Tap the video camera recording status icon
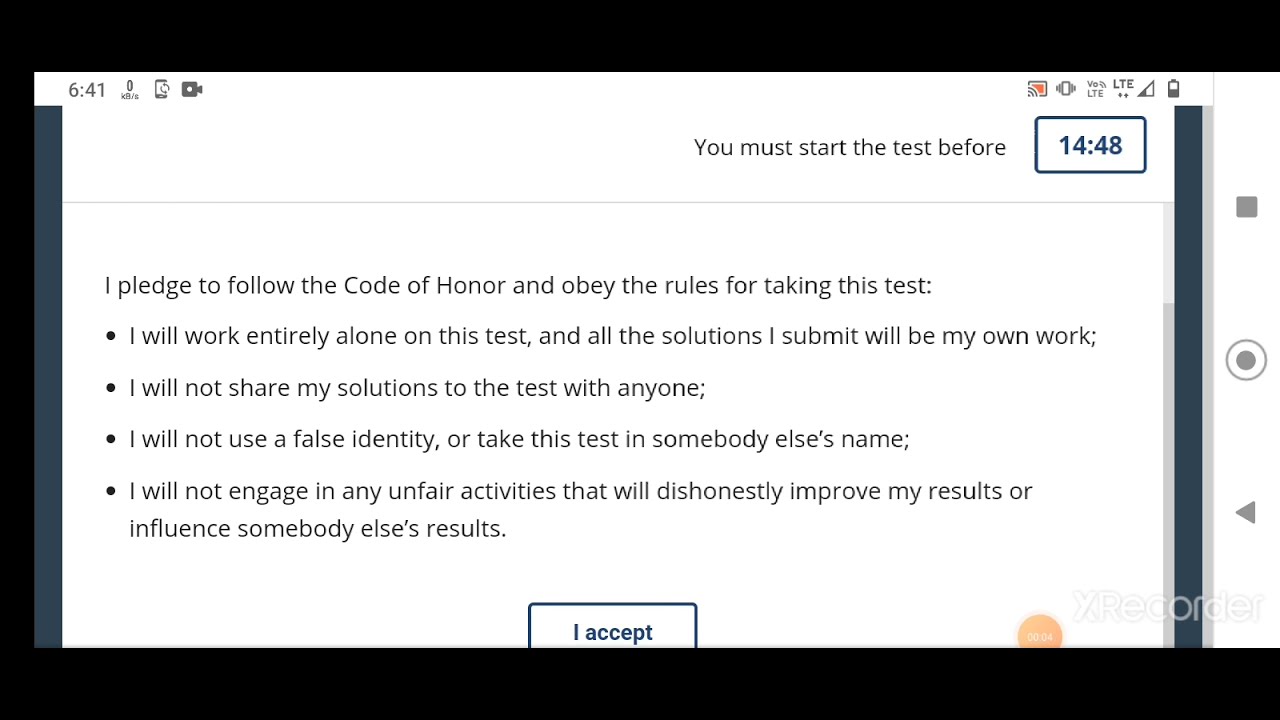The height and width of the screenshot is (720, 1280). 192,90
